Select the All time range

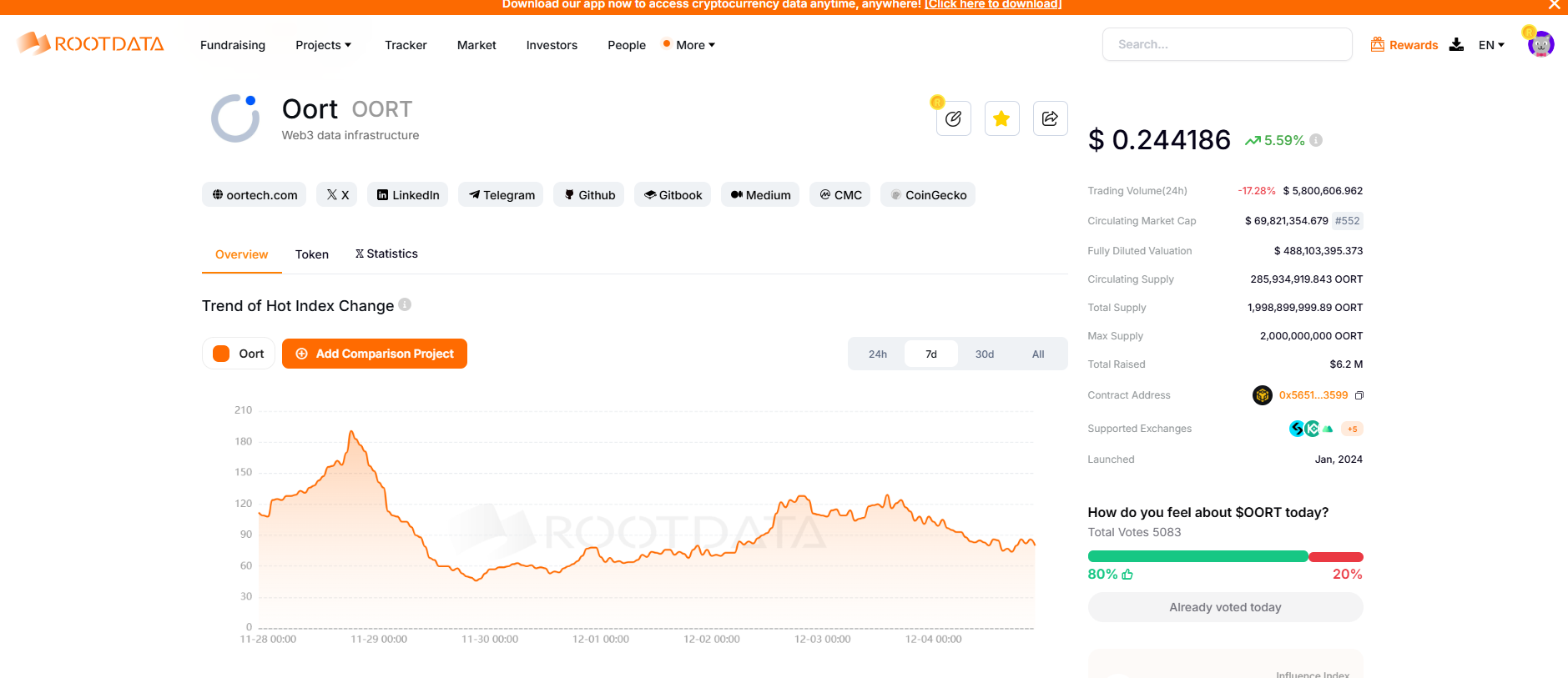pos(1038,354)
